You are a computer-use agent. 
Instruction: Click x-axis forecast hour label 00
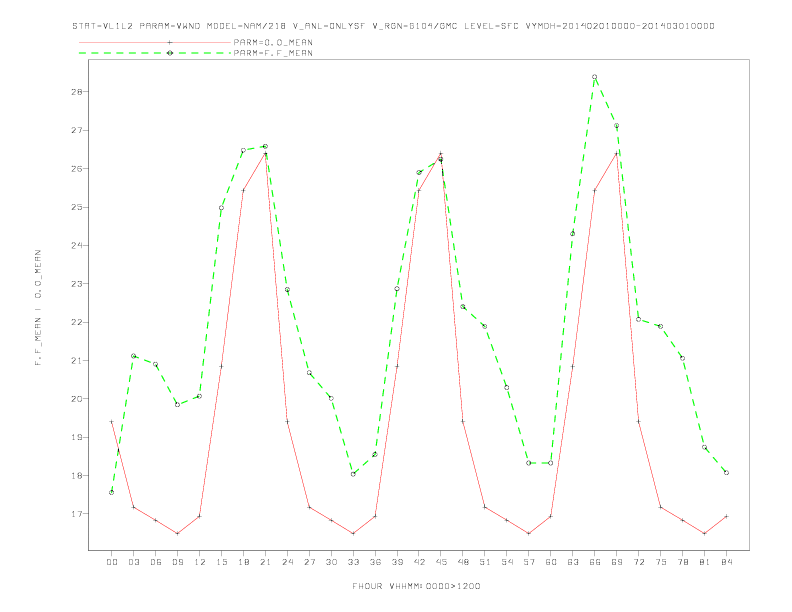[x=112, y=562]
